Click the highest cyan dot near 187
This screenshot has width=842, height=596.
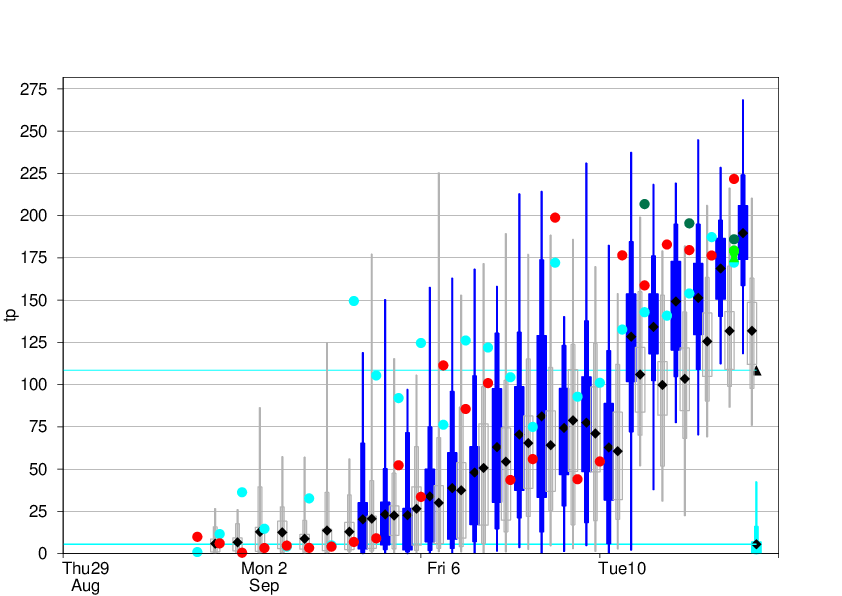coord(712,237)
